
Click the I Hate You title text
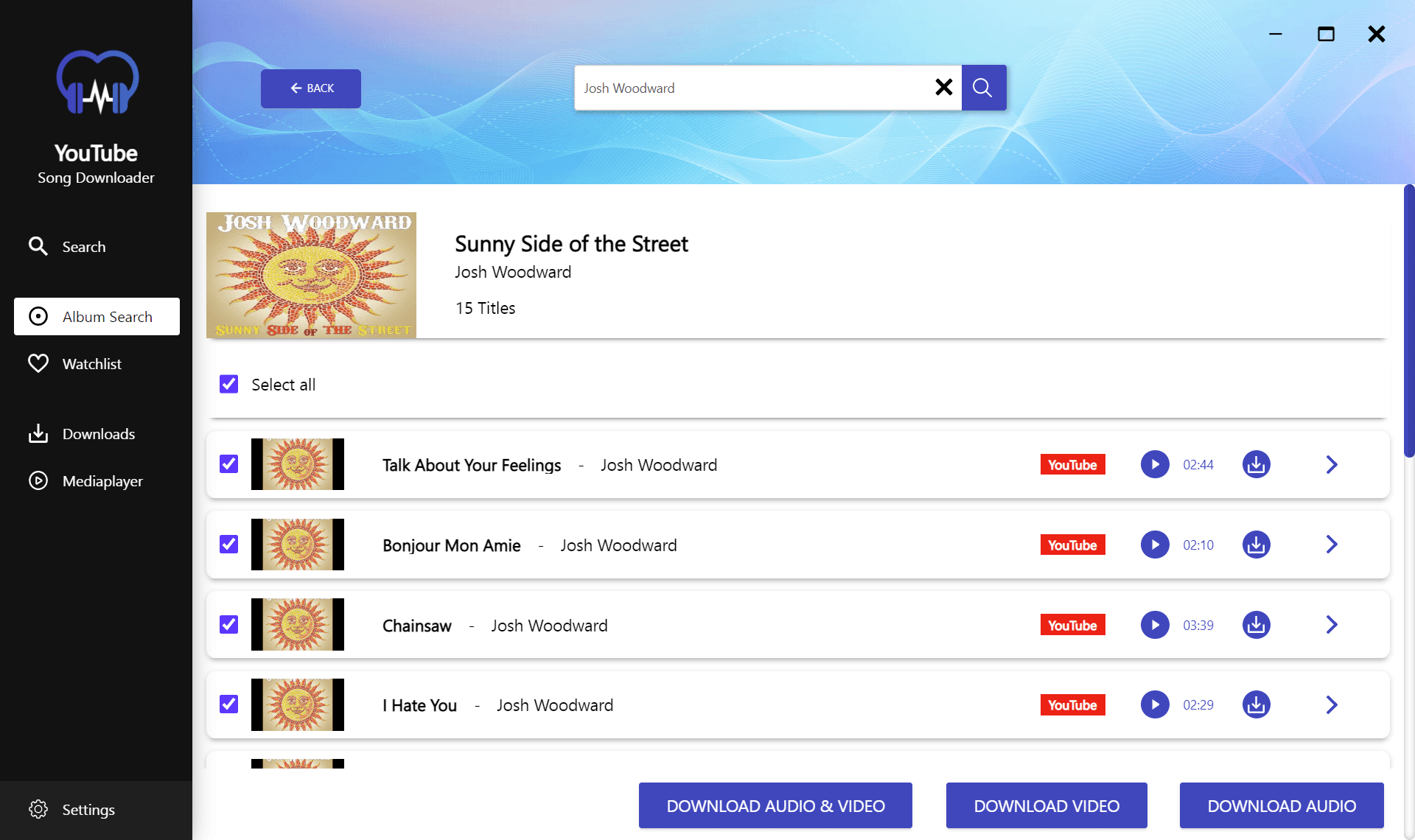[x=419, y=705]
